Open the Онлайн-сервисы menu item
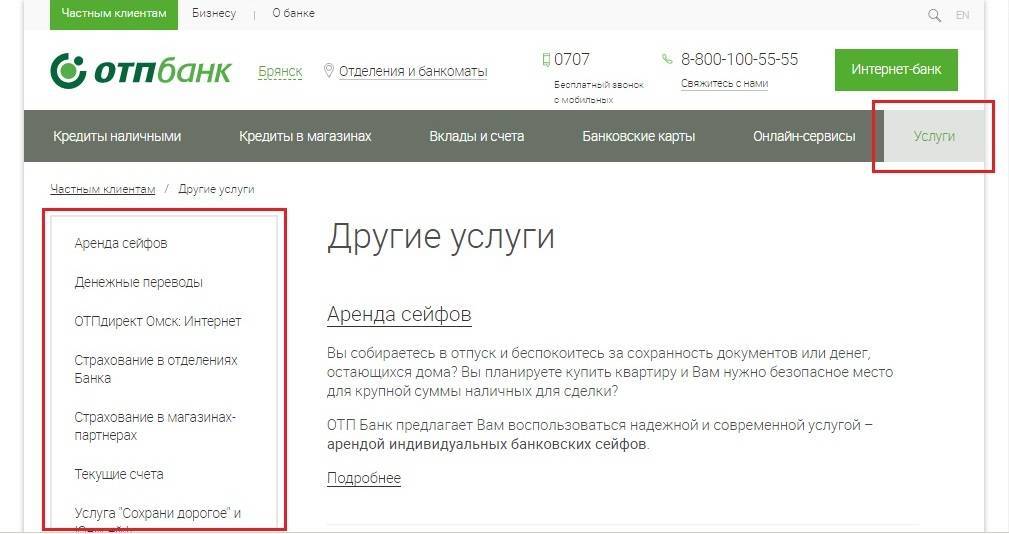This screenshot has width=1009, height=534. click(804, 136)
